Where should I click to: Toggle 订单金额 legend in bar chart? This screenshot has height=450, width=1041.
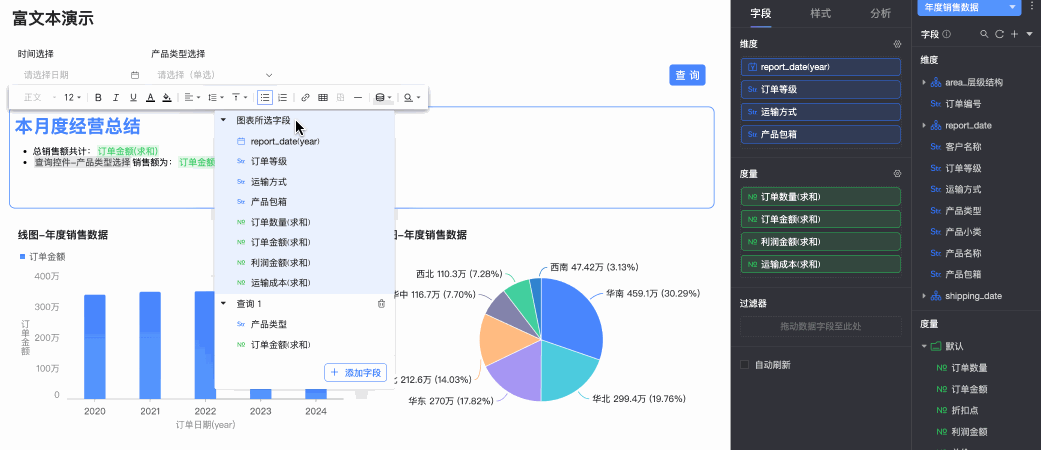(x=42, y=256)
